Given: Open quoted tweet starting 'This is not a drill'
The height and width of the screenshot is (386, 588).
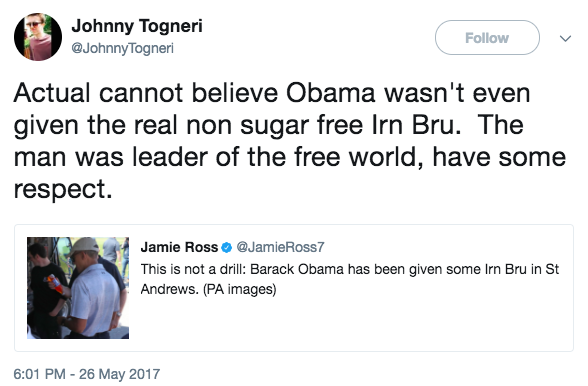Looking at the screenshot, I should coord(350,279).
